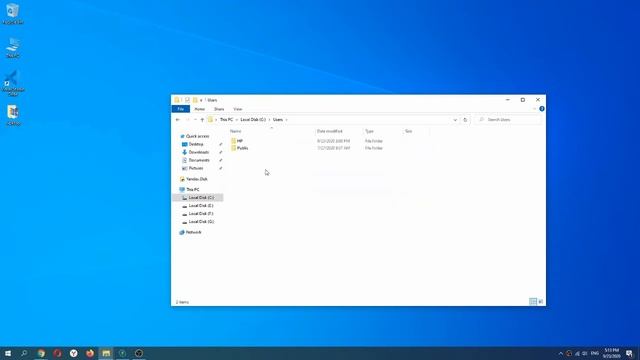640x360 pixels.
Task: Switch to Details view layout icon
Action: pyautogui.click(x=533, y=302)
